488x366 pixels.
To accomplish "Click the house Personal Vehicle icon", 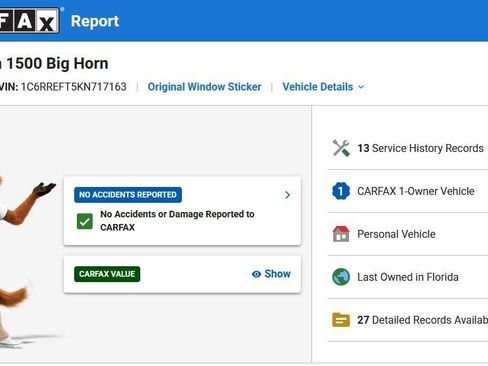I will [x=341, y=234].
